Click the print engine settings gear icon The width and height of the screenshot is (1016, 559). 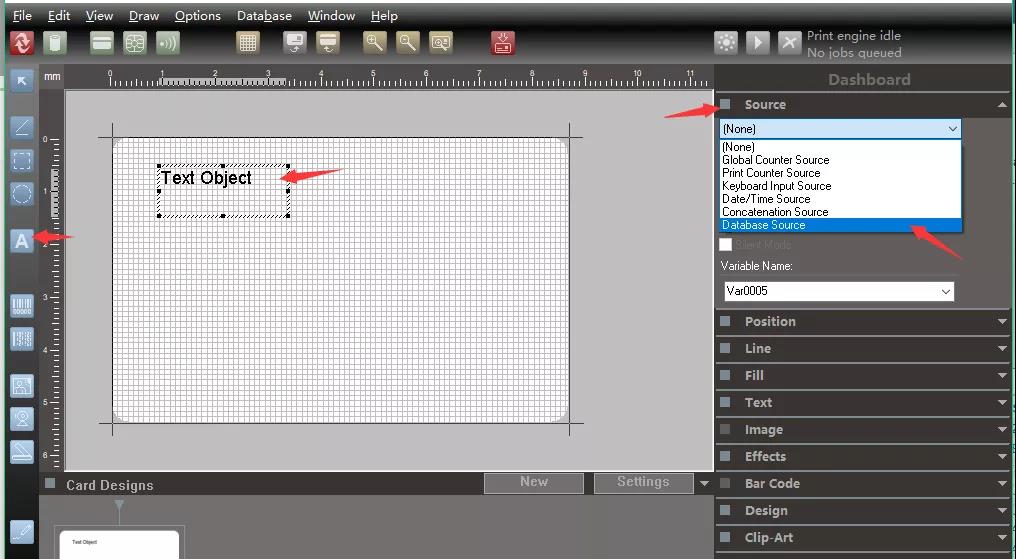(x=726, y=43)
